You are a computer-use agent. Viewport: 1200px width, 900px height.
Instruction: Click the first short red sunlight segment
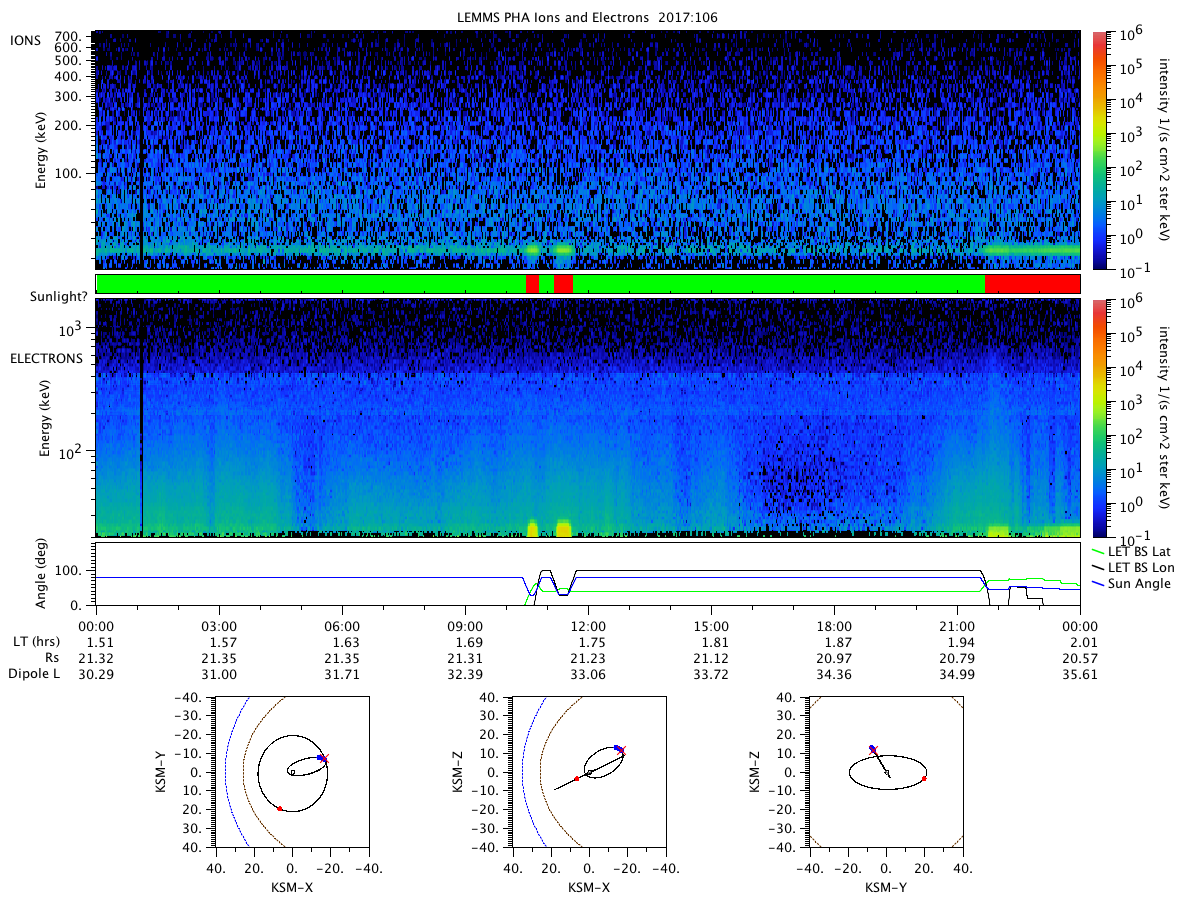532,284
